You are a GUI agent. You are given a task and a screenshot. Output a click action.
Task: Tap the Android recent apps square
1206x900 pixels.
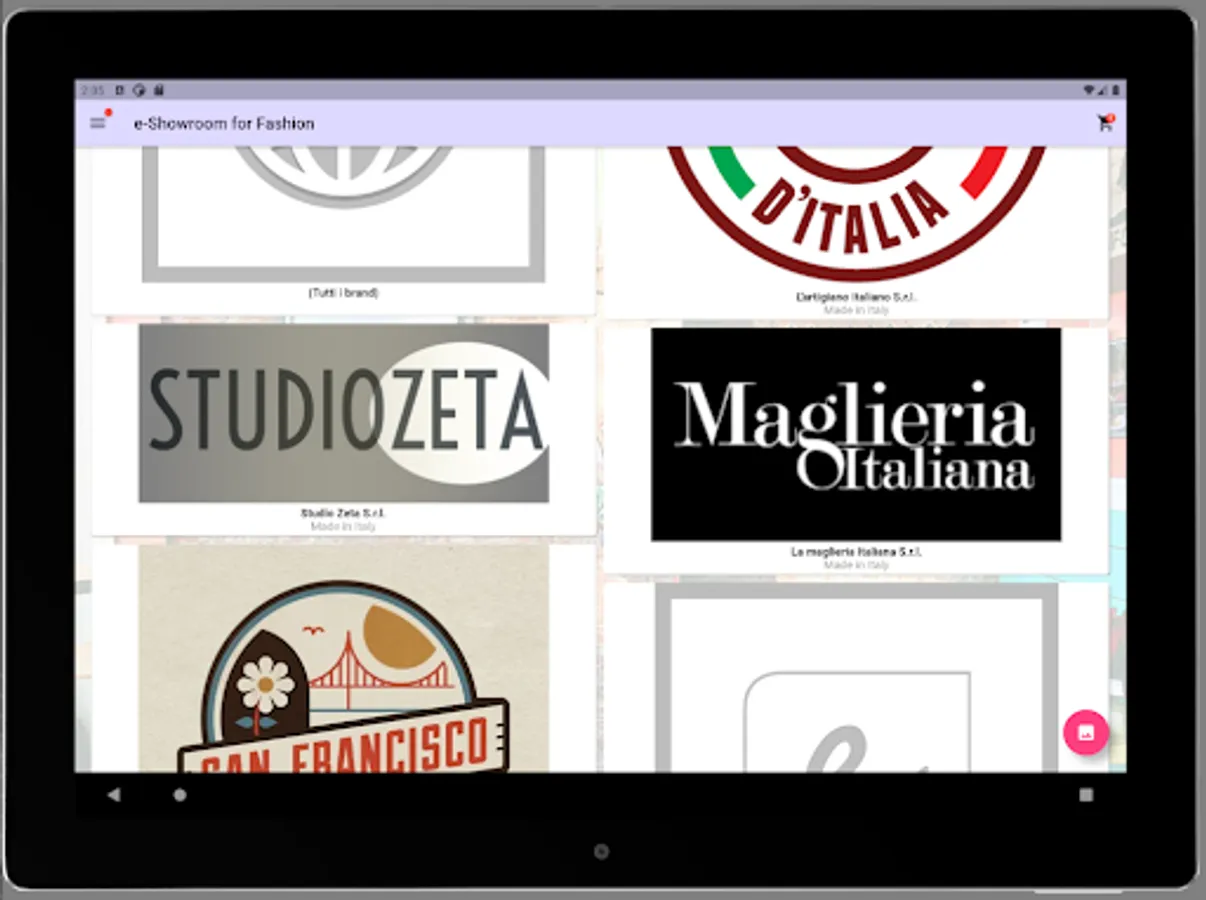(1086, 795)
